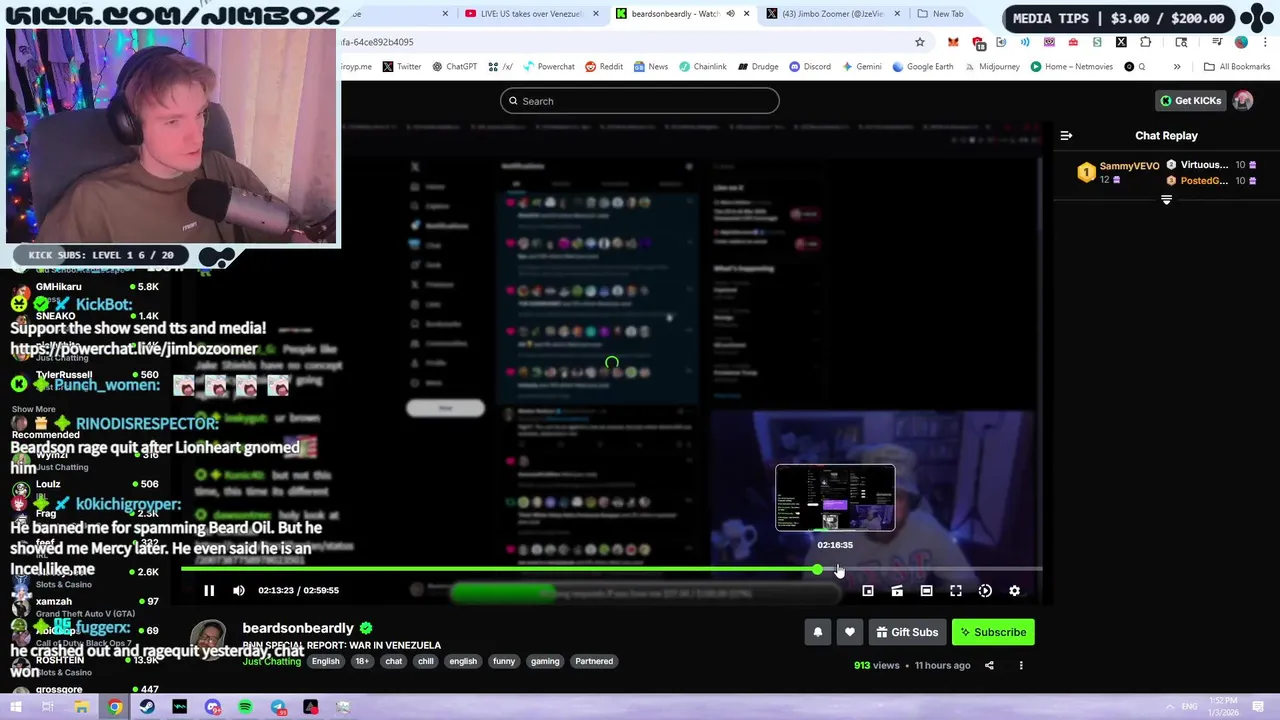Share the video via the share icon

[x=989, y=665]
